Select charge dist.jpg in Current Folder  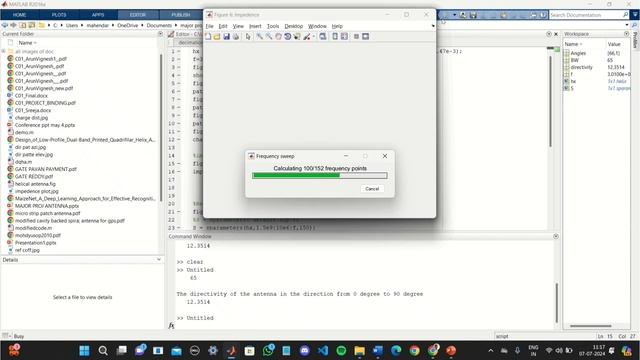click(x=31, y=118)
